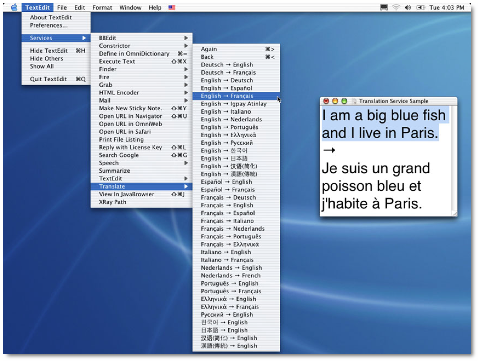Minimize the Translation Service Sample window

pos(335,101)
